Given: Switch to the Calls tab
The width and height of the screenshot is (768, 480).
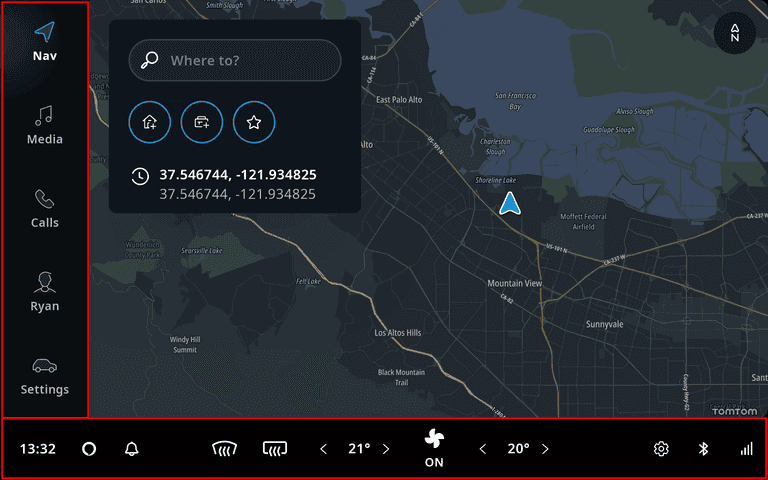Looking at the screenshot, I should [45, 209].
